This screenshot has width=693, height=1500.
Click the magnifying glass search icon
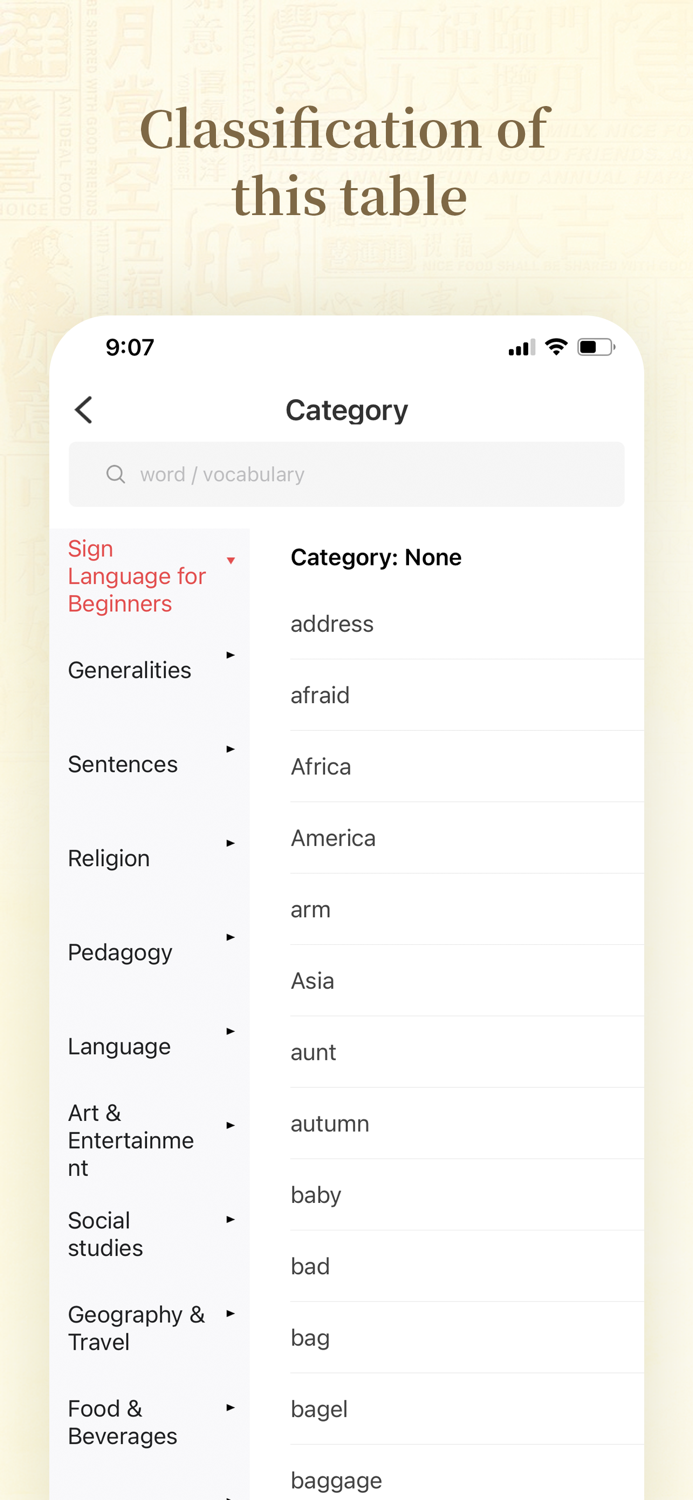[x=116, y=473]
